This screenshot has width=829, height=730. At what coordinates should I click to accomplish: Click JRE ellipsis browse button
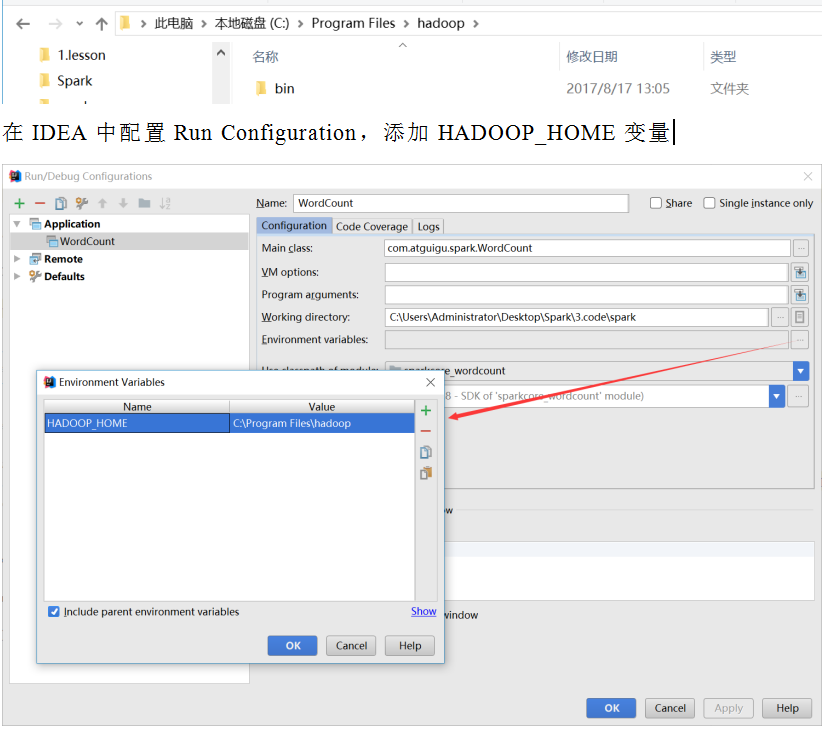(798, 396)
